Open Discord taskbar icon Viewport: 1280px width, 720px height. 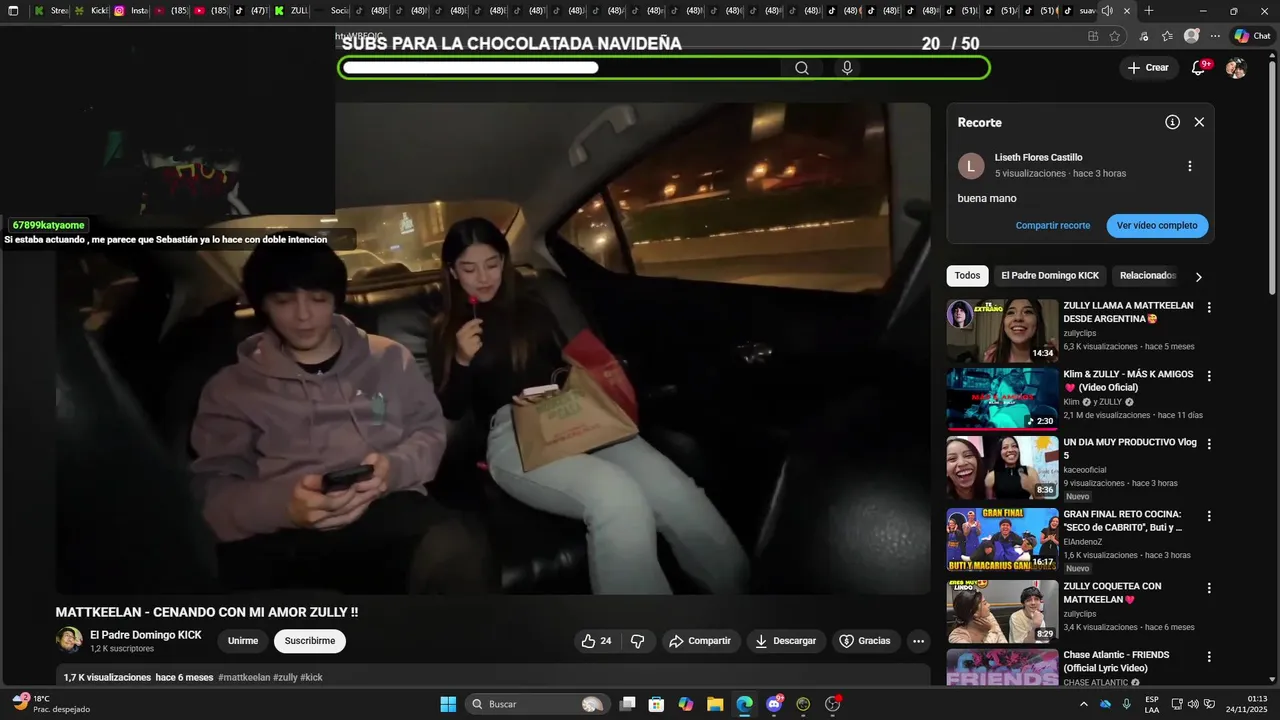tap(774, 704)
